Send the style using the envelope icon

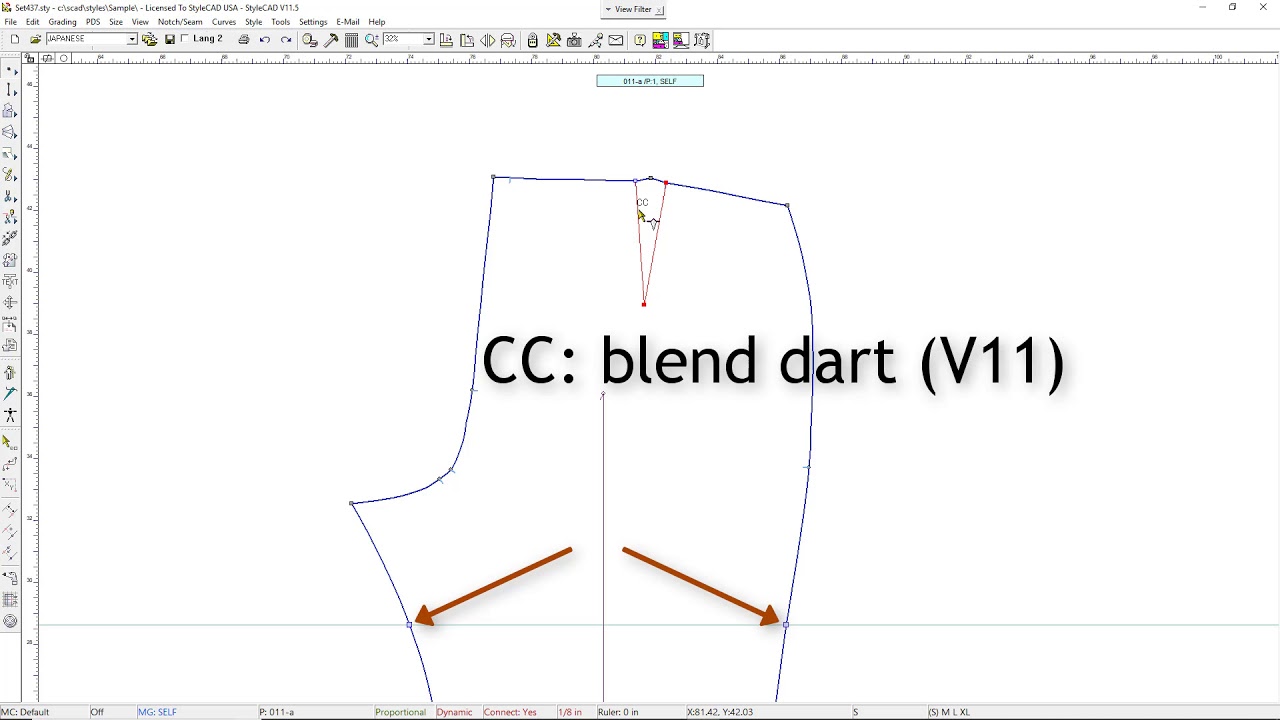tap(616, 40)
